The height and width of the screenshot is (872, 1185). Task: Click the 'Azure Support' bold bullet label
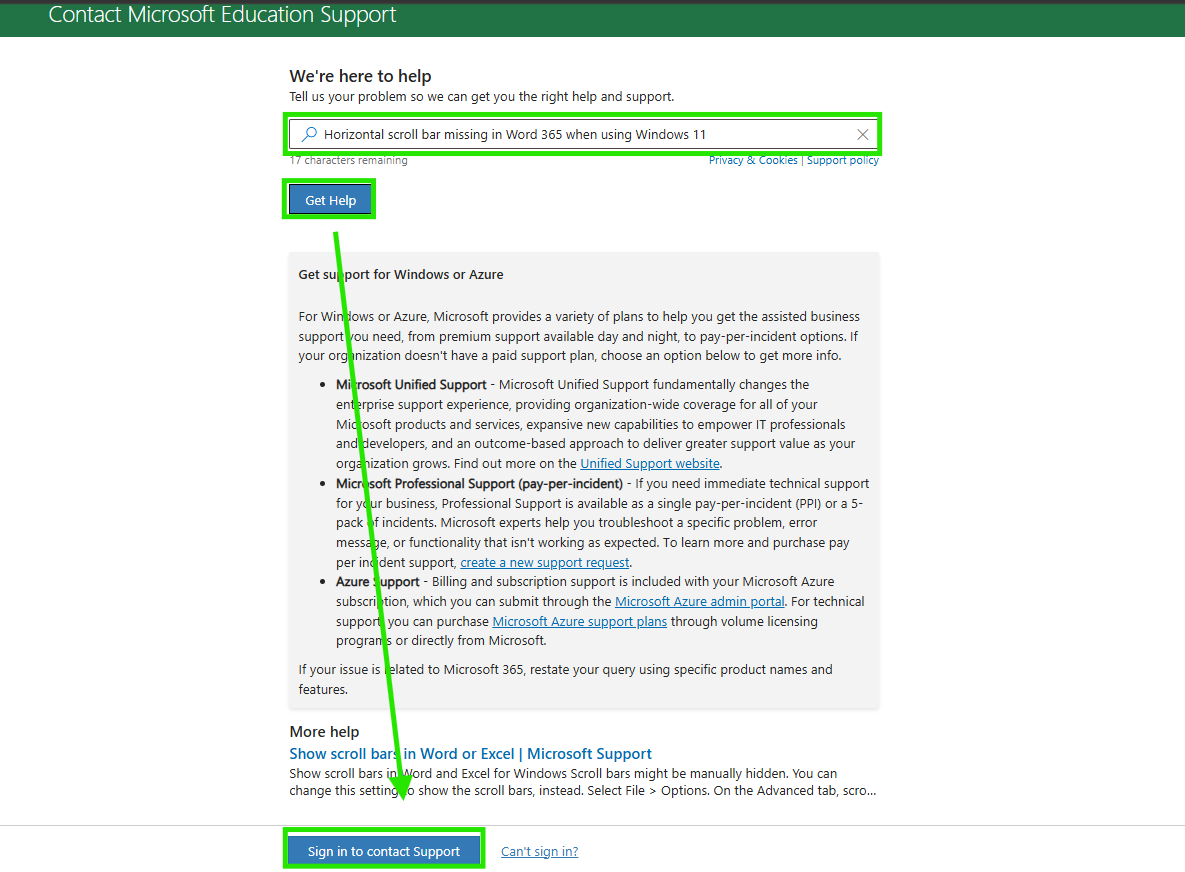tap(378, 582)
